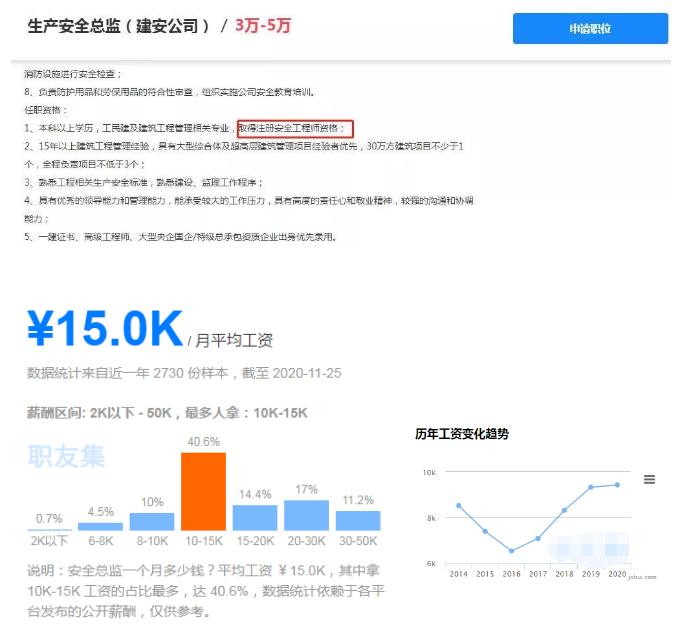The height and width of the screenshot is (637, 699).
Task: Click the 15-20K salary range bar
Action: click(255, 518)
